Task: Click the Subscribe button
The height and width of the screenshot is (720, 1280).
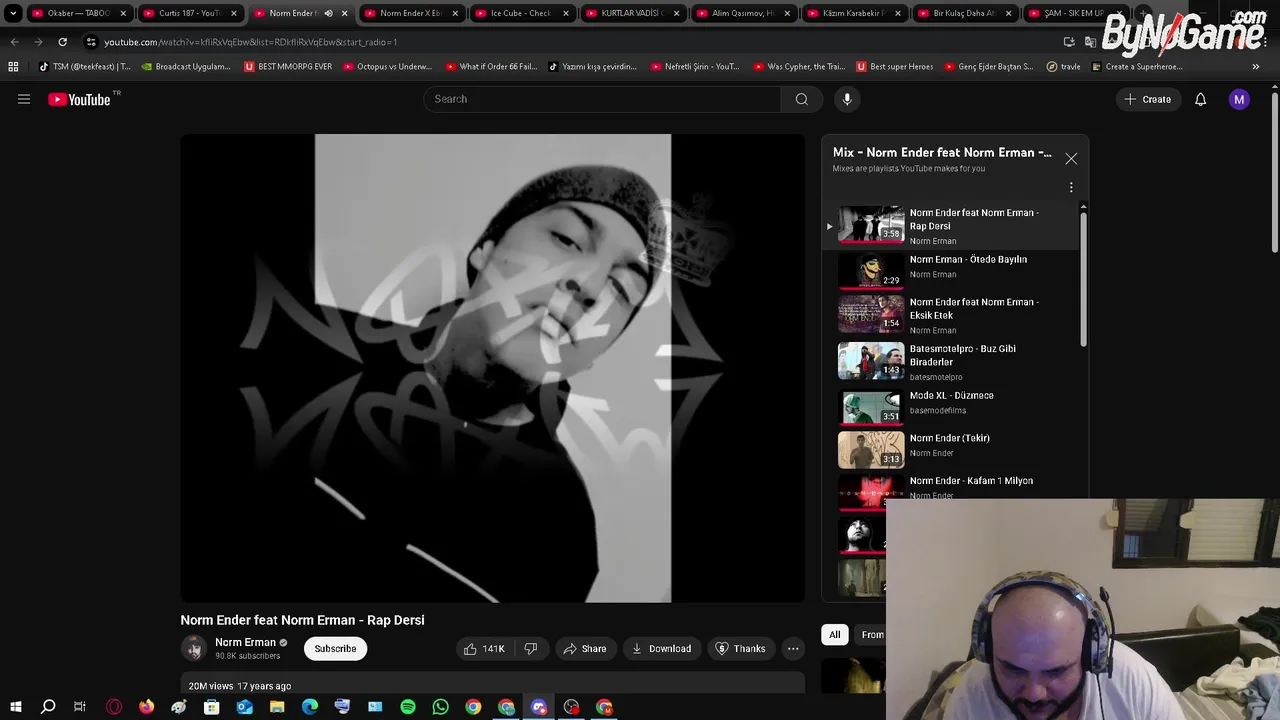Action: click(335, 649)
